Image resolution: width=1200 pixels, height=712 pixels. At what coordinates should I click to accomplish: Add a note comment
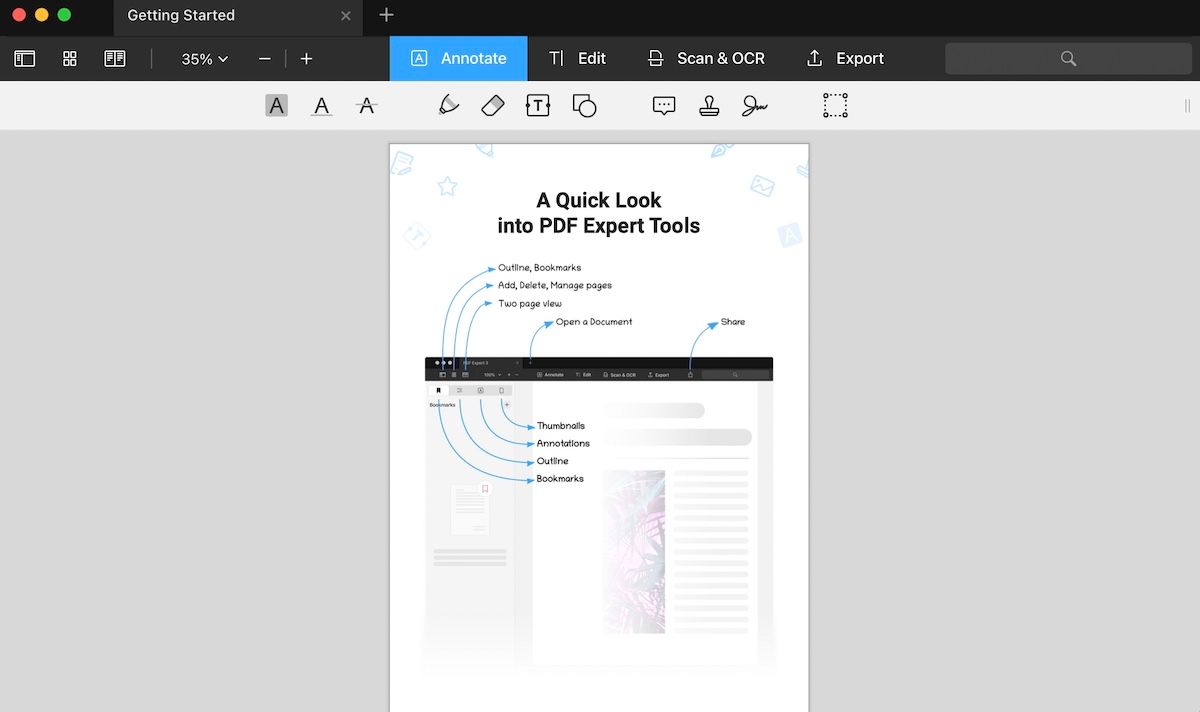[664, 105]
